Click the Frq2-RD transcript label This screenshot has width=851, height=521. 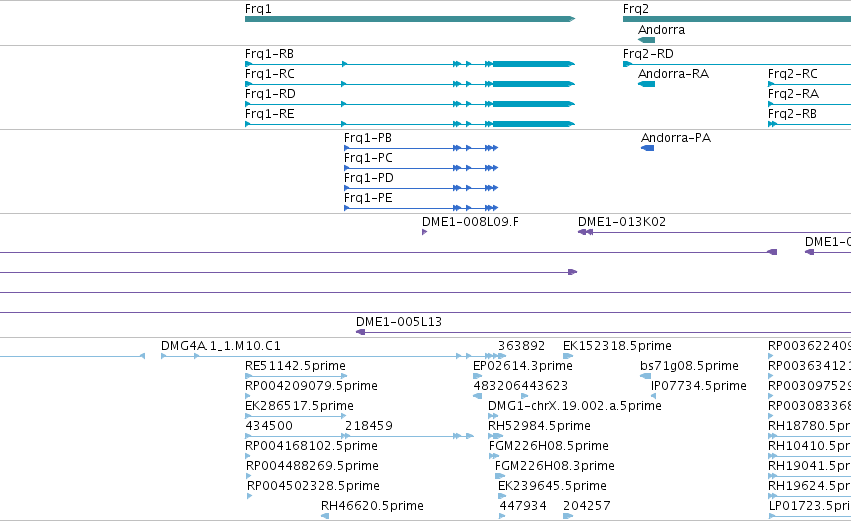coord(648,54)
